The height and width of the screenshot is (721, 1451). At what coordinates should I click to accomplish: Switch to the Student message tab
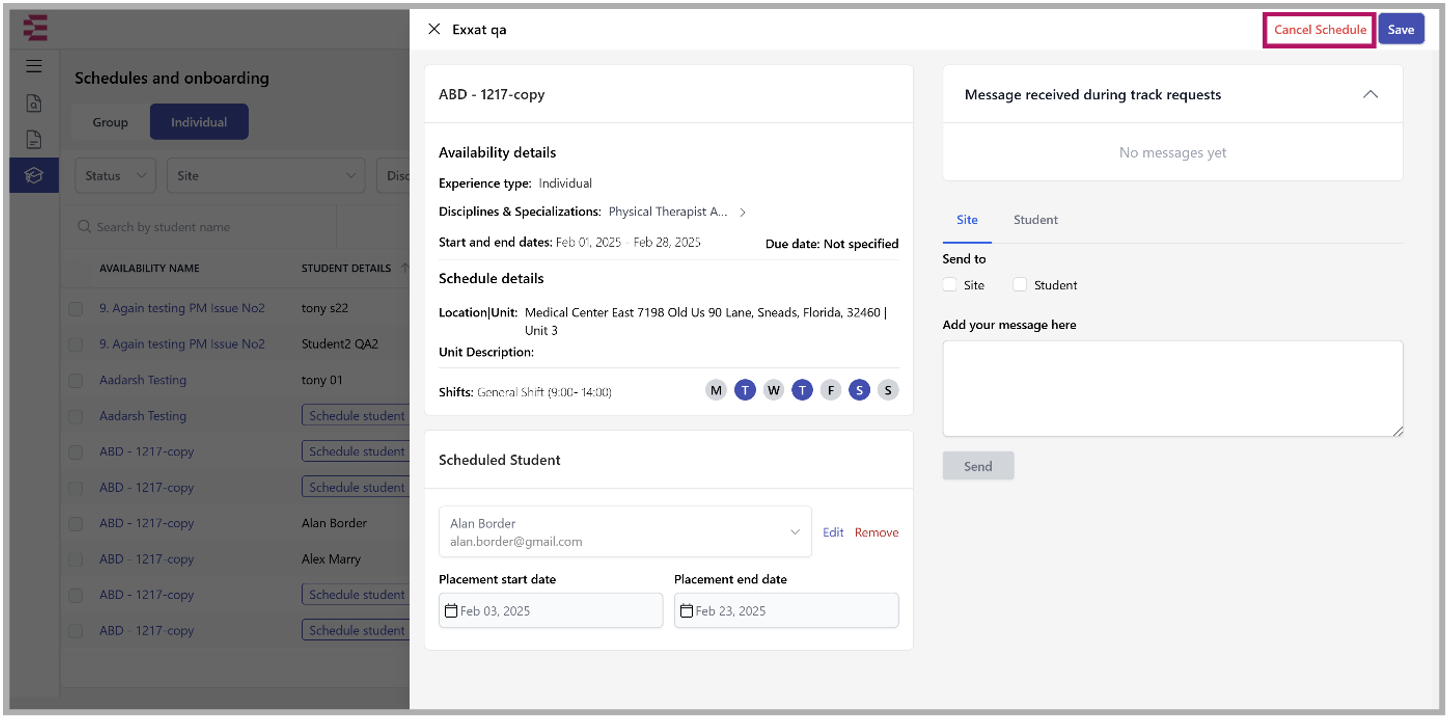click(x=1035, y=220)
